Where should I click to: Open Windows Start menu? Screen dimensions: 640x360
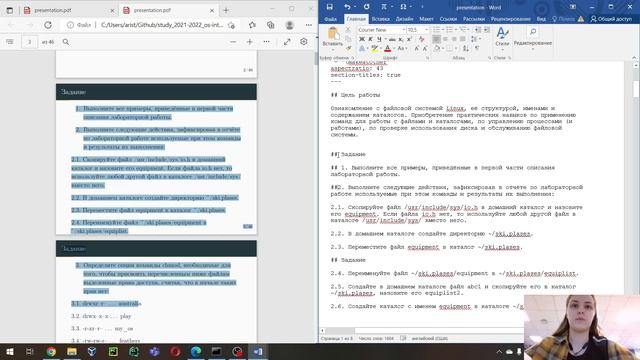point(9,351)
